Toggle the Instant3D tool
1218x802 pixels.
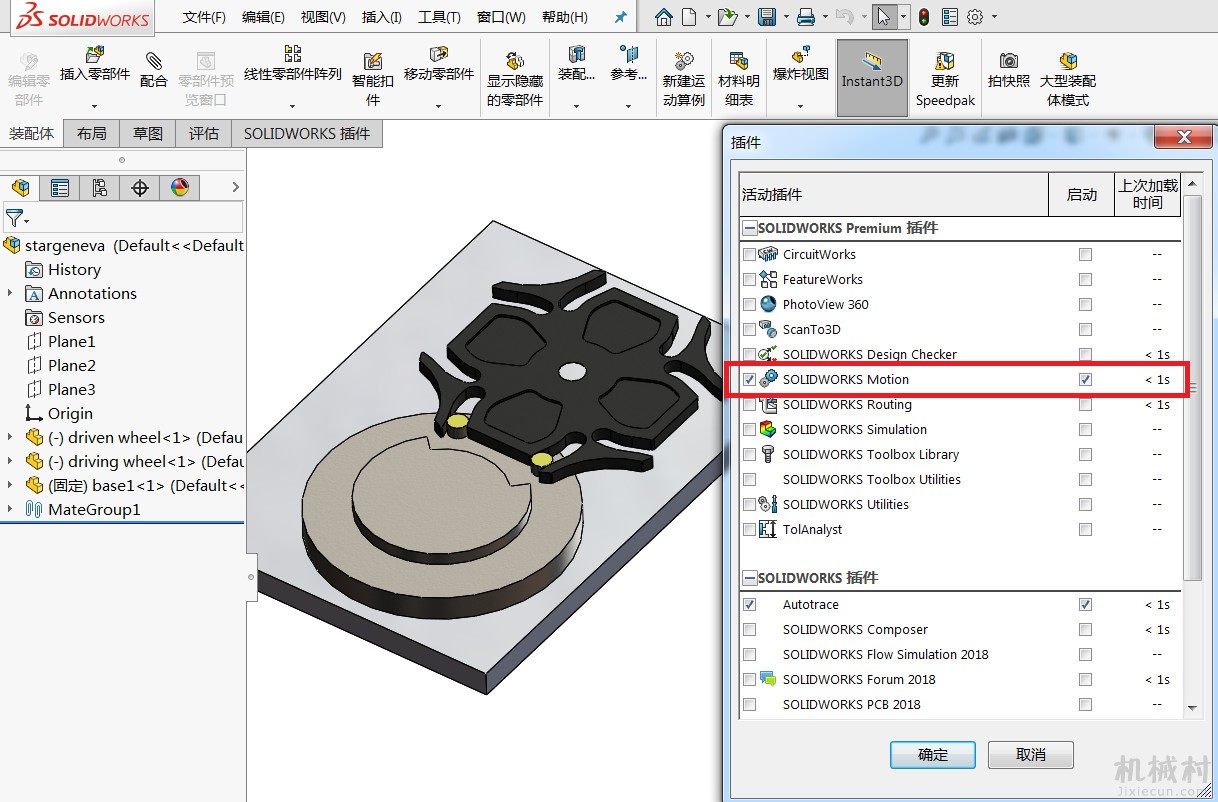pyautogui.click(x=872, y=78)
